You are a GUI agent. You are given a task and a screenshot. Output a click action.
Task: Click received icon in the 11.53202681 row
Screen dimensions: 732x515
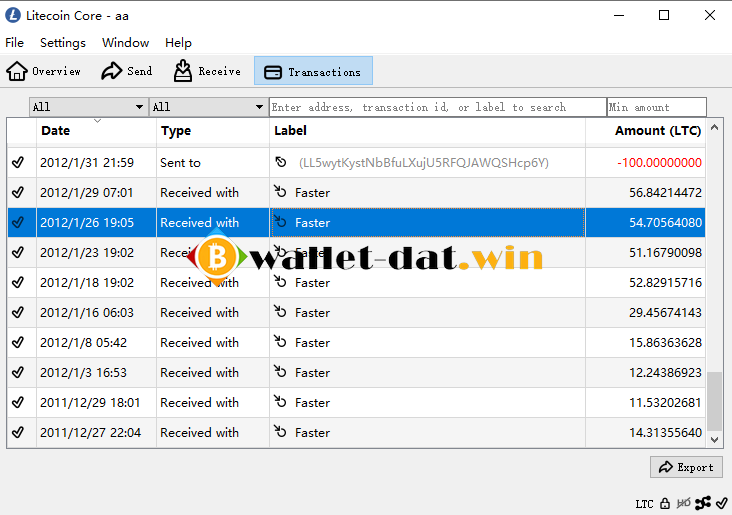(x=280, y=402)
